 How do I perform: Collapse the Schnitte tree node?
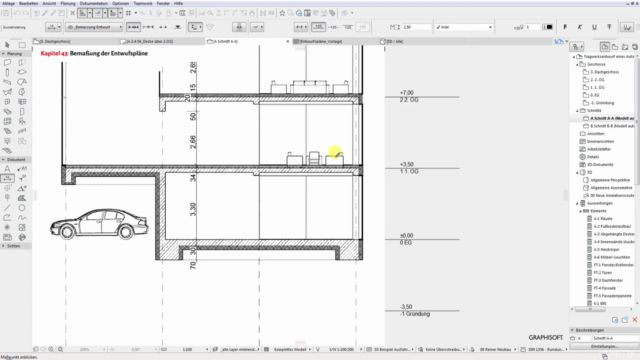tap(577, 111)
